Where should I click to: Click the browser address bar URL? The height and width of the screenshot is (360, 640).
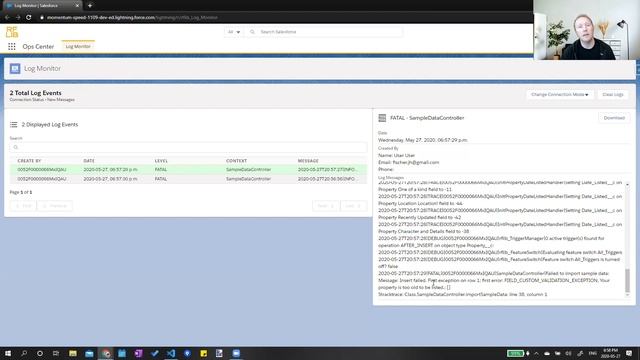132,18
